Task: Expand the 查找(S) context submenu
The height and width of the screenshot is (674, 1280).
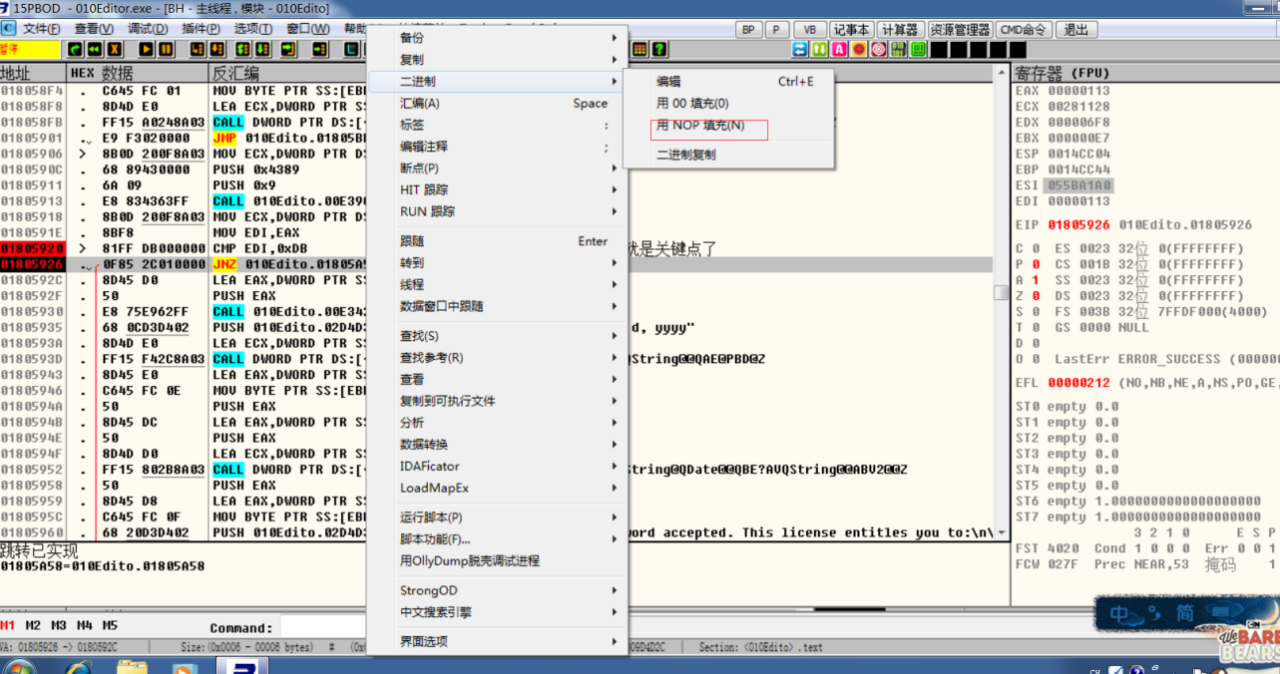Action: [x=420, y=336]
